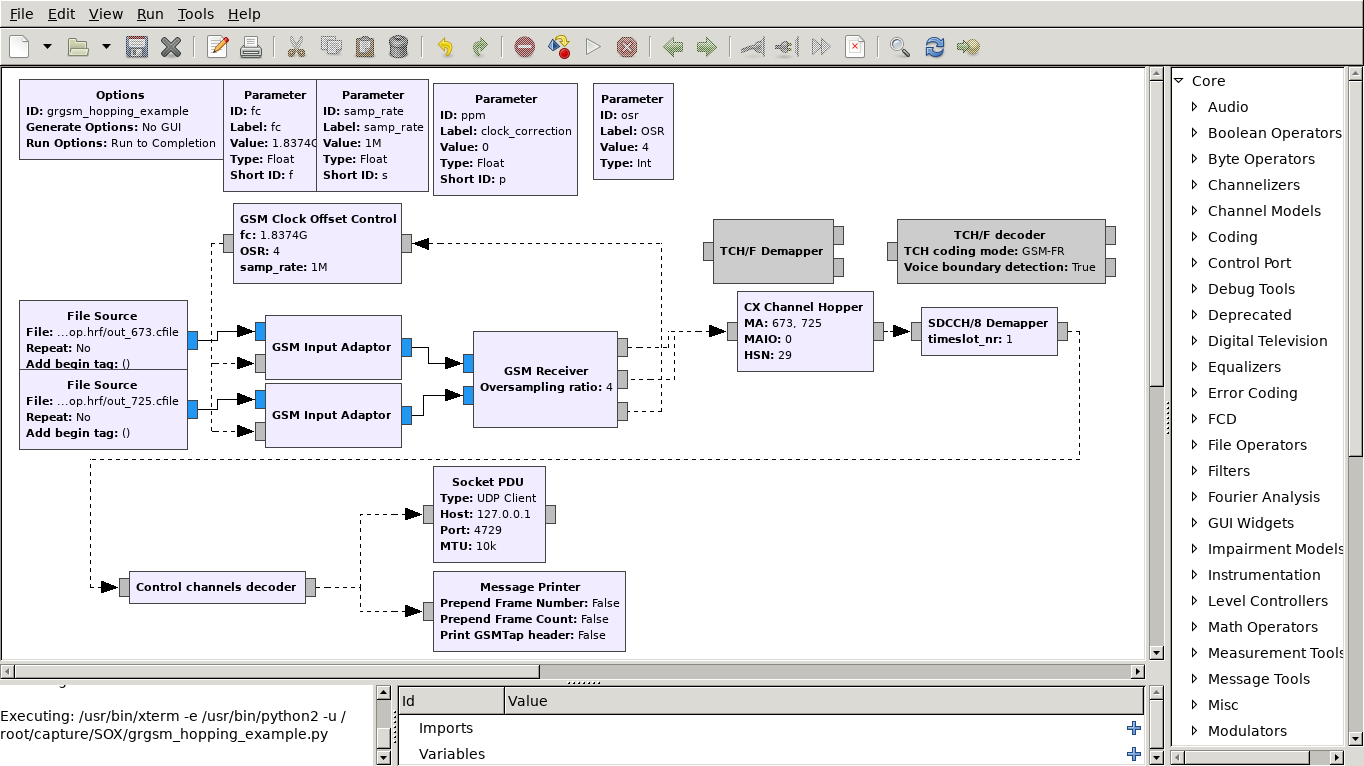The image size is (1364, 766).
Task: Open the Edit menu
Action: (61, 14)
